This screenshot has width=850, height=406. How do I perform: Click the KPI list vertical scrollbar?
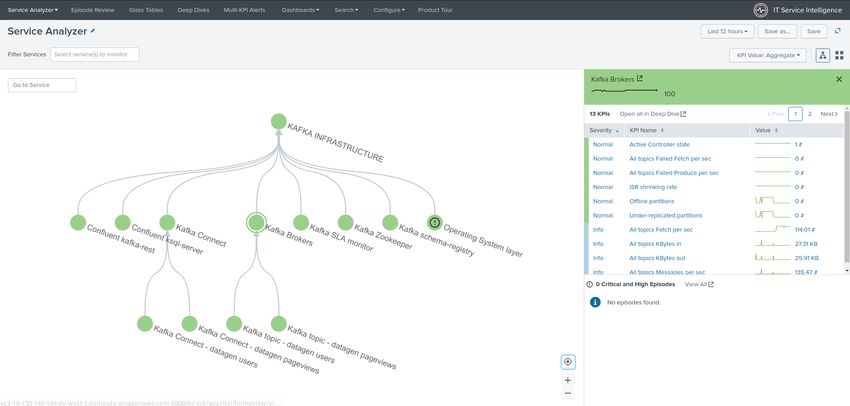click(x=847, y=187)
